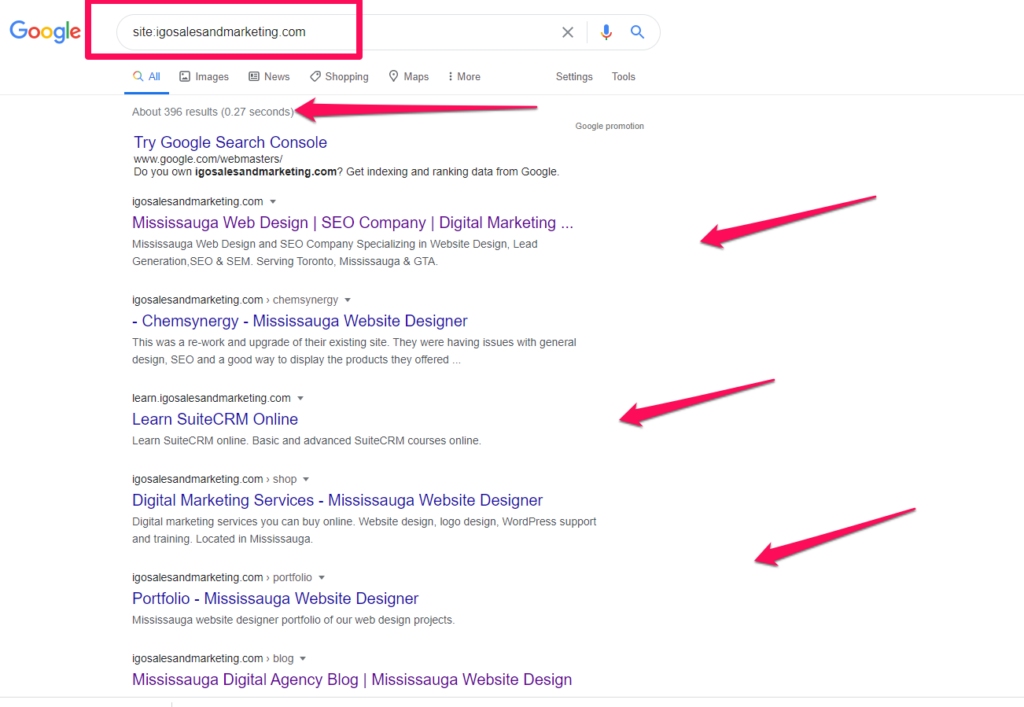The width and height of the screenshot is (1024, 707).
Task: Expand dropdown arrow beside portfolio URL
Action: pyautogui.click(x=321, y=577)
